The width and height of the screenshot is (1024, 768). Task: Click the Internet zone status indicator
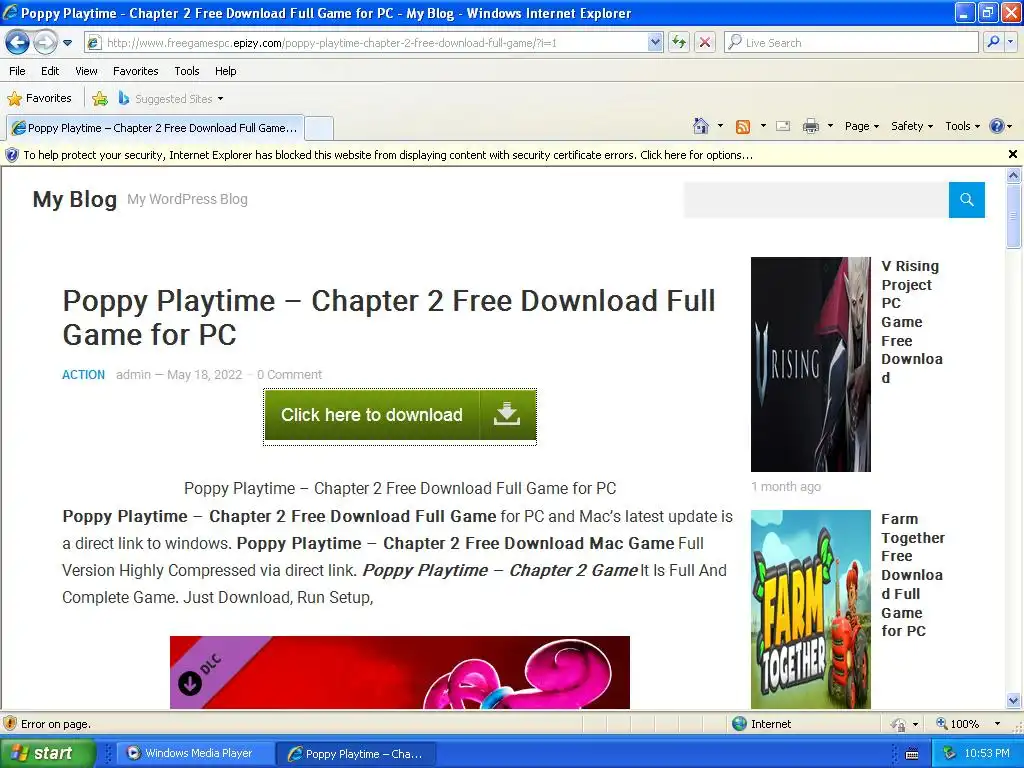point(761,724)
